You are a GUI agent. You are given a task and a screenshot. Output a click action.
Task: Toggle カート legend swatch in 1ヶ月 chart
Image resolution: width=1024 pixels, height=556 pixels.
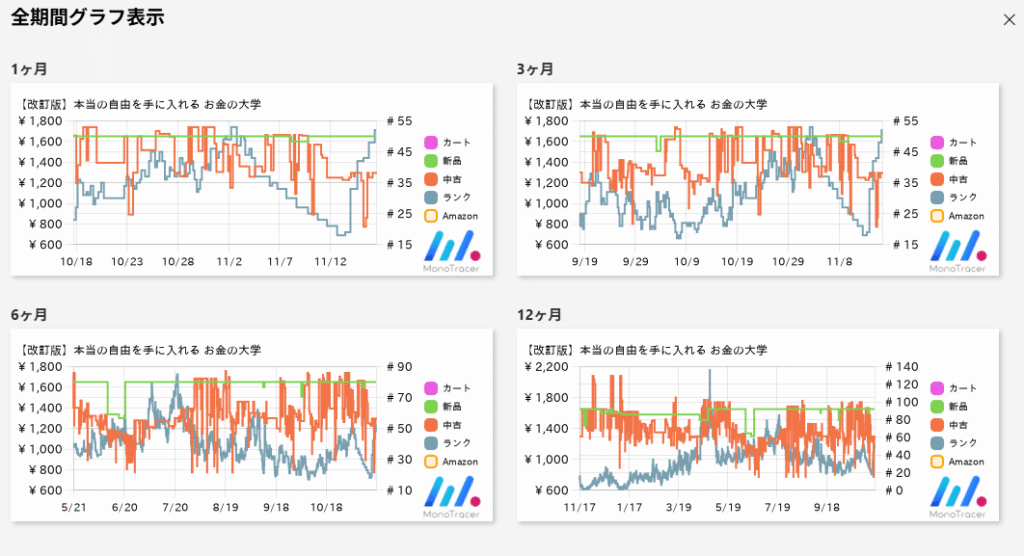point(431,142)
